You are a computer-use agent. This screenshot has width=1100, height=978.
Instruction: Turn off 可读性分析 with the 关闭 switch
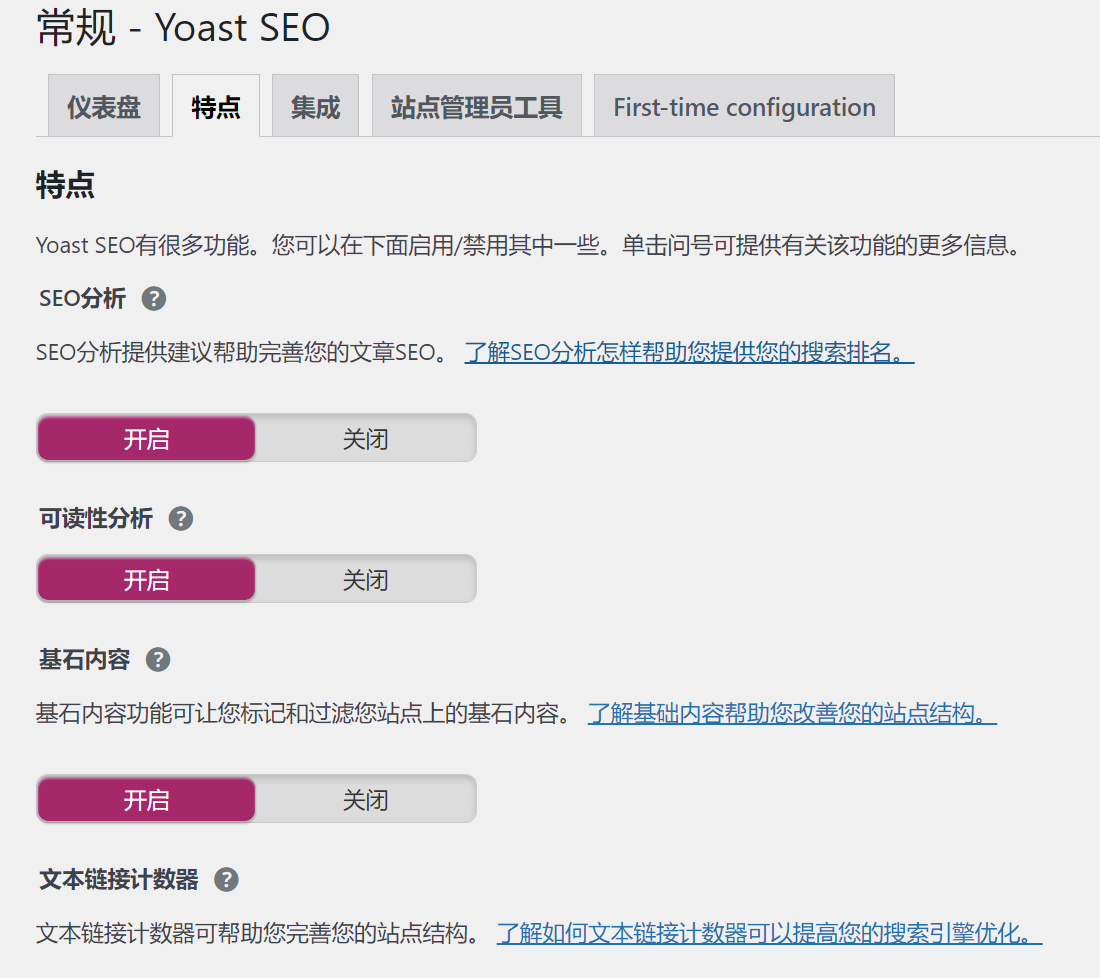coord(365,578)
